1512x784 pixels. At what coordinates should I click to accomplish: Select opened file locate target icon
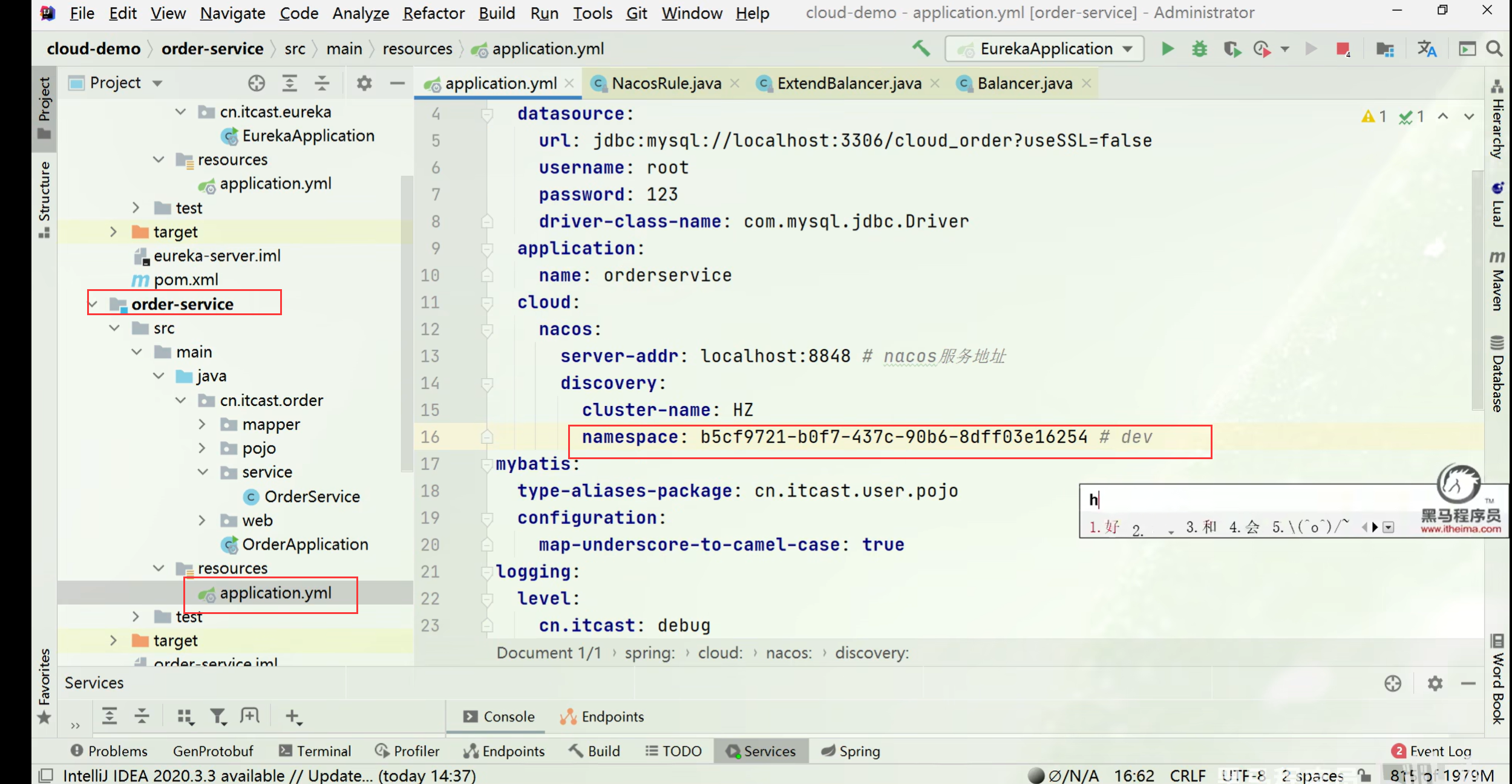pyautogui.click(x=257, y=83)
